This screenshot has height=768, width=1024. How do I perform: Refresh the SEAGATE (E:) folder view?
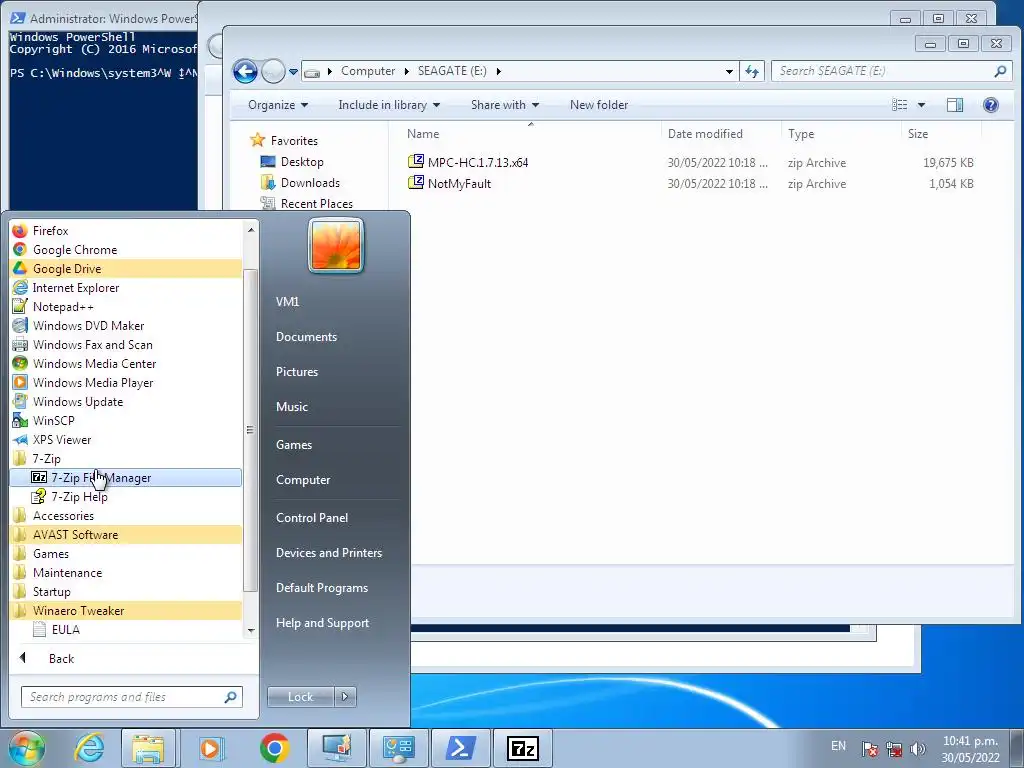pos(752,71)
